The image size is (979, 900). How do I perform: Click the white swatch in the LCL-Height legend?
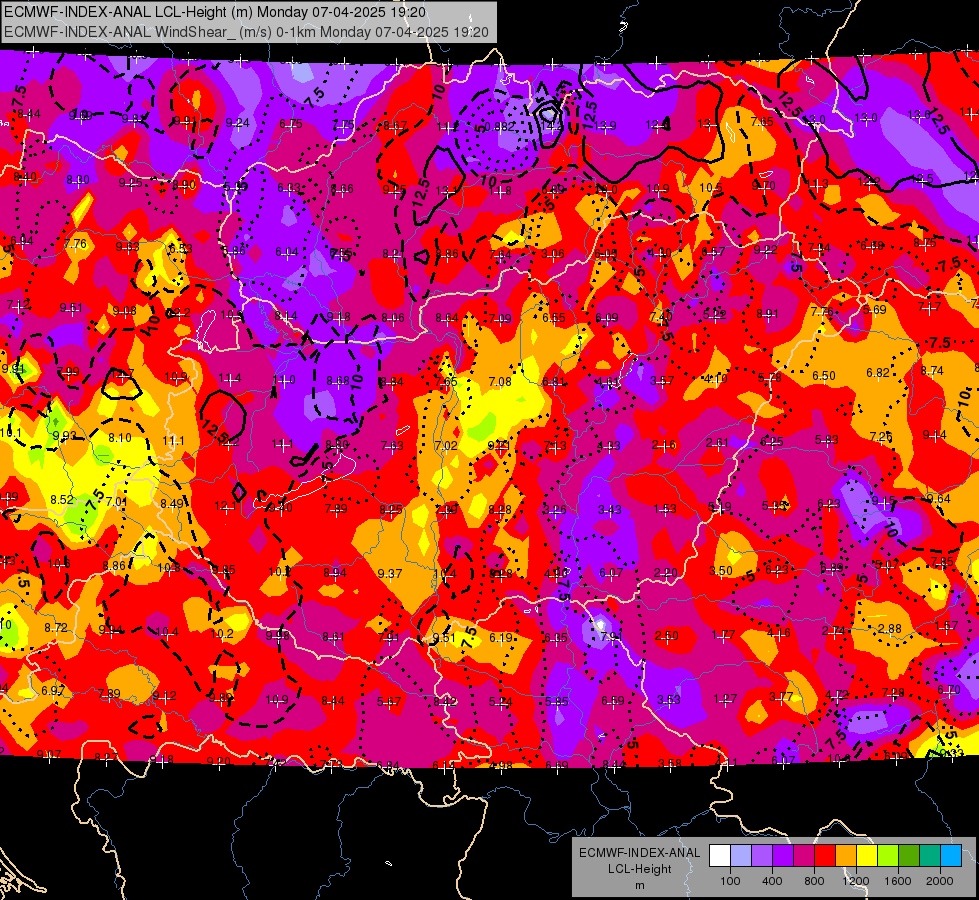[720, 856]
